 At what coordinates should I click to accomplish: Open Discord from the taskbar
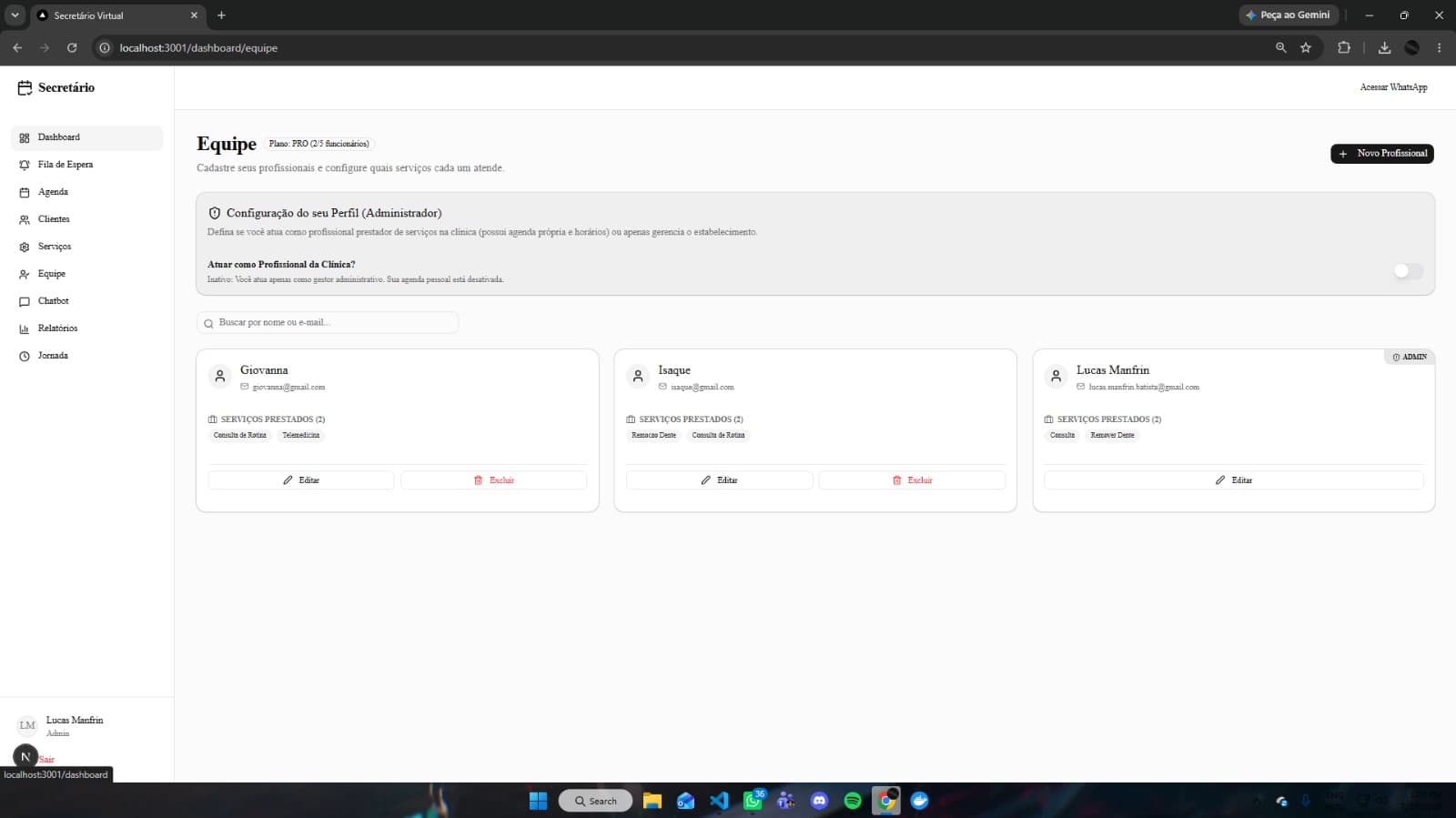[x=819, y=801]
